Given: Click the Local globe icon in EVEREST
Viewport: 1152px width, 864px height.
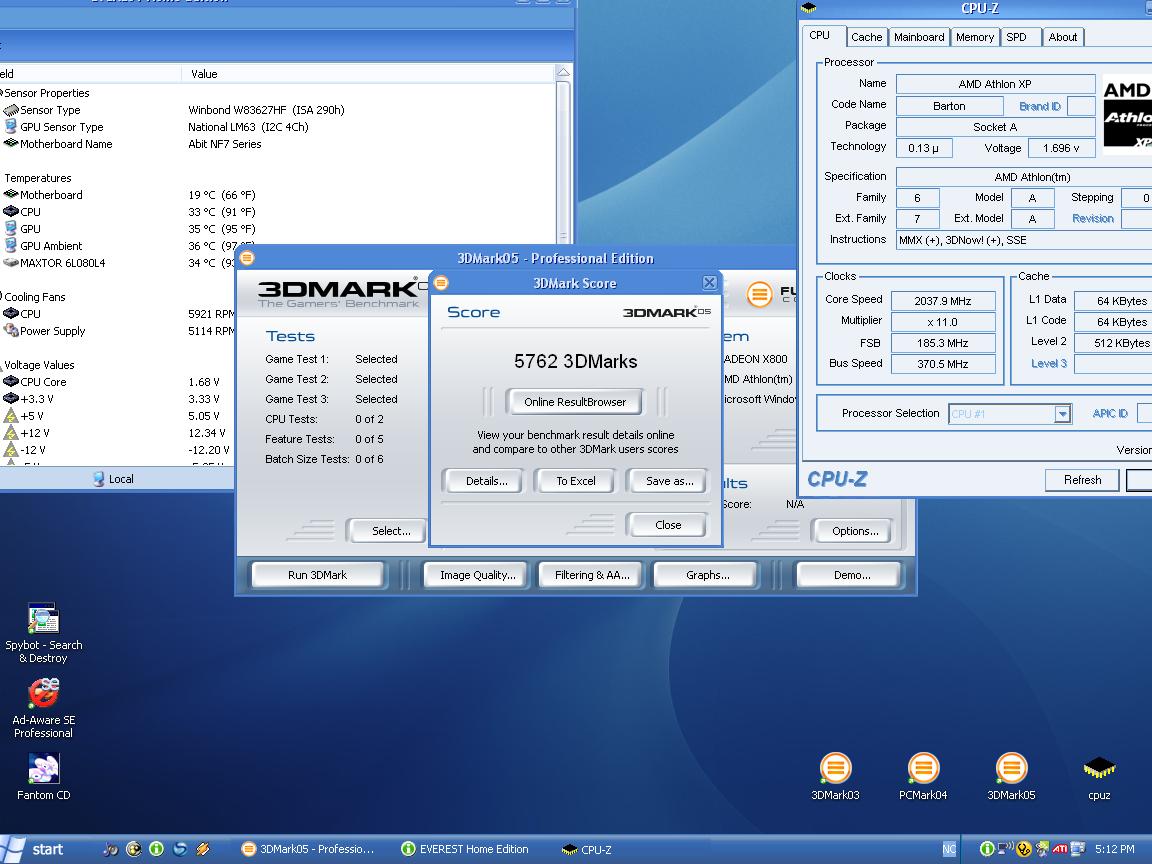Looking at the screenshot, I should point(98,479).
